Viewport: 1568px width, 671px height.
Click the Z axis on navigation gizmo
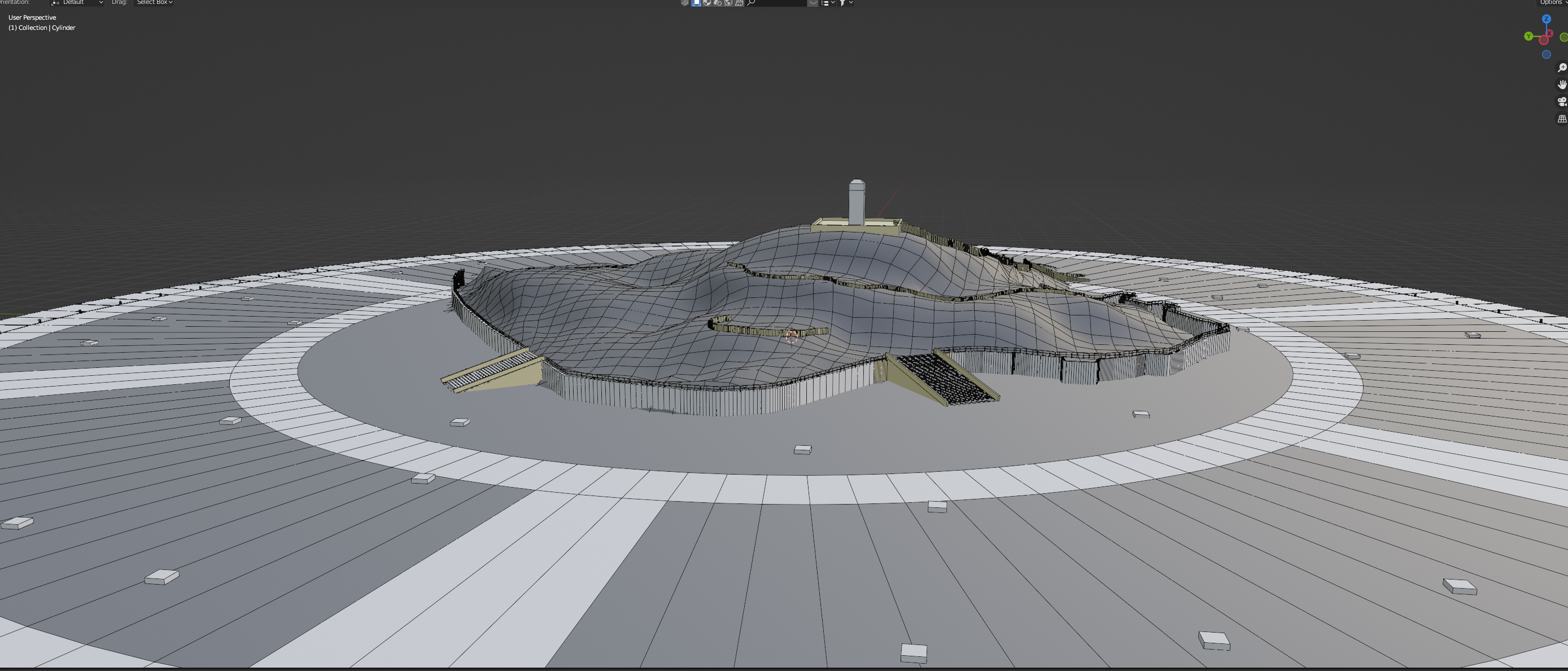(1547, 19)
